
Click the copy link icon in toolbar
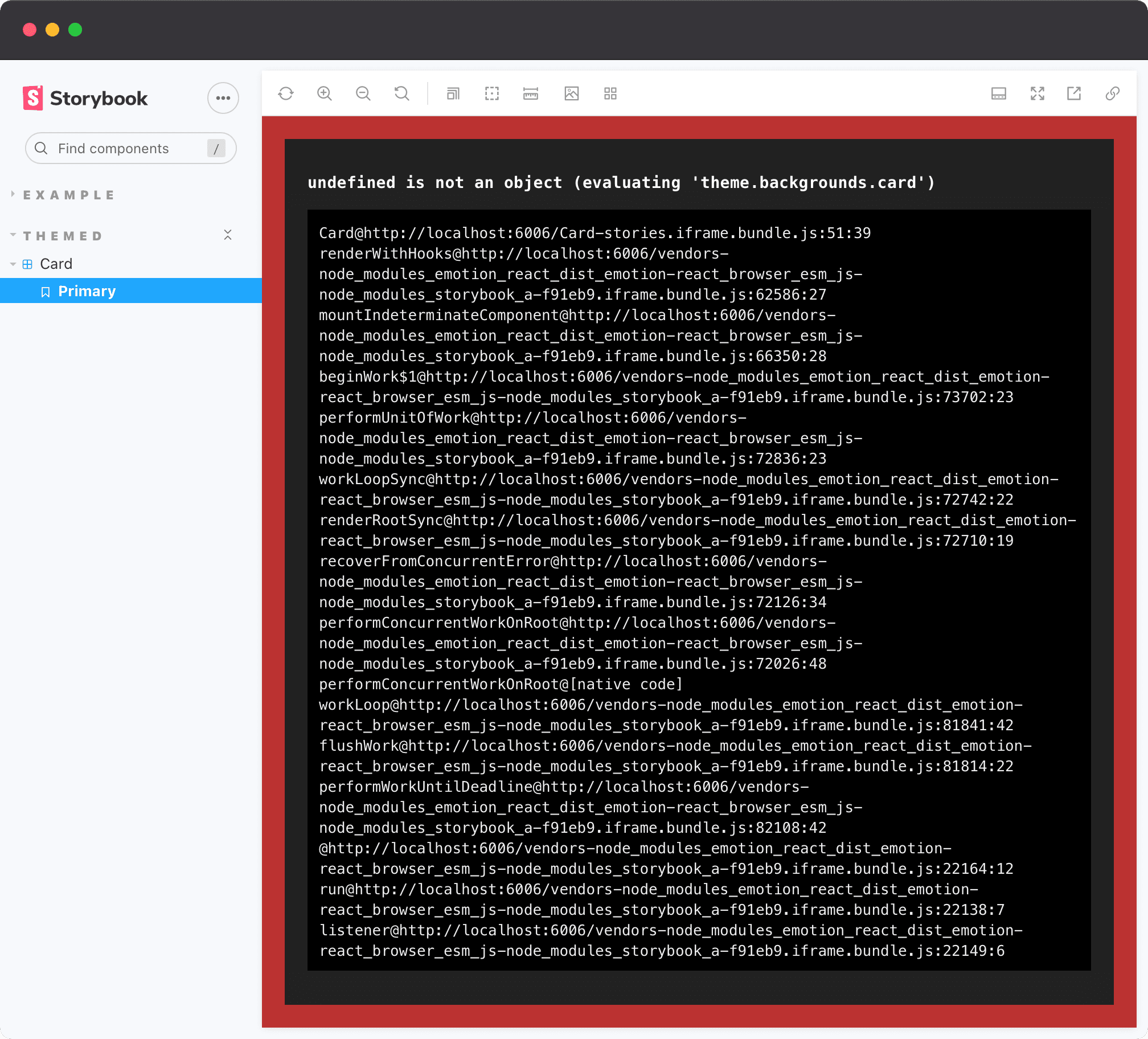[1113, 94]
